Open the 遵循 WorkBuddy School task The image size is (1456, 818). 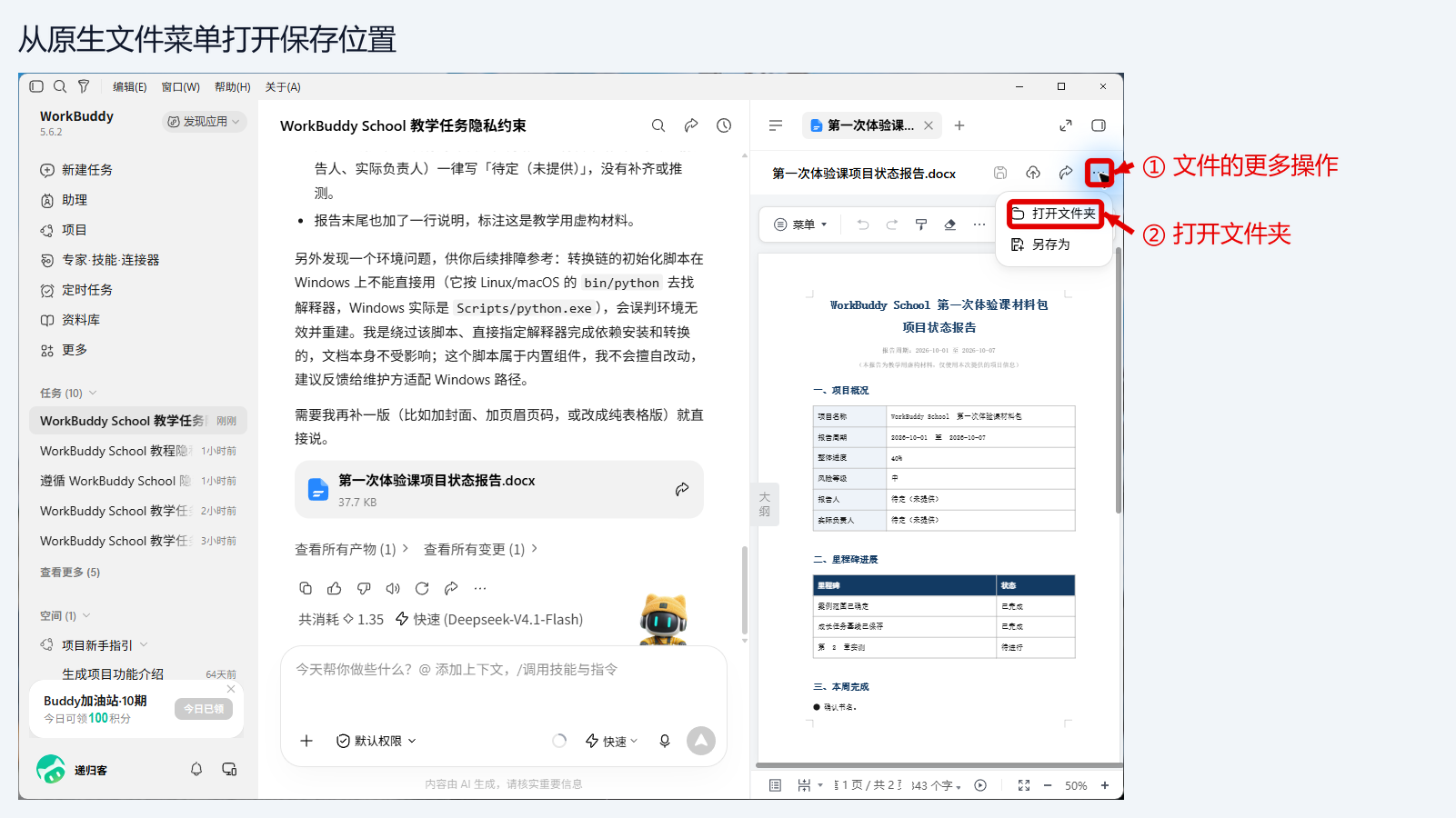tap(138, 481)
